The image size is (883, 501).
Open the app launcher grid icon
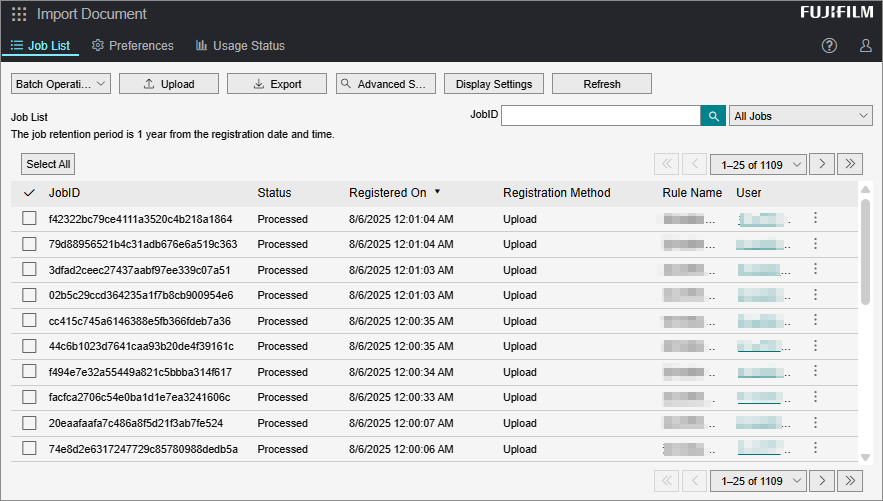tap(19, 14)
